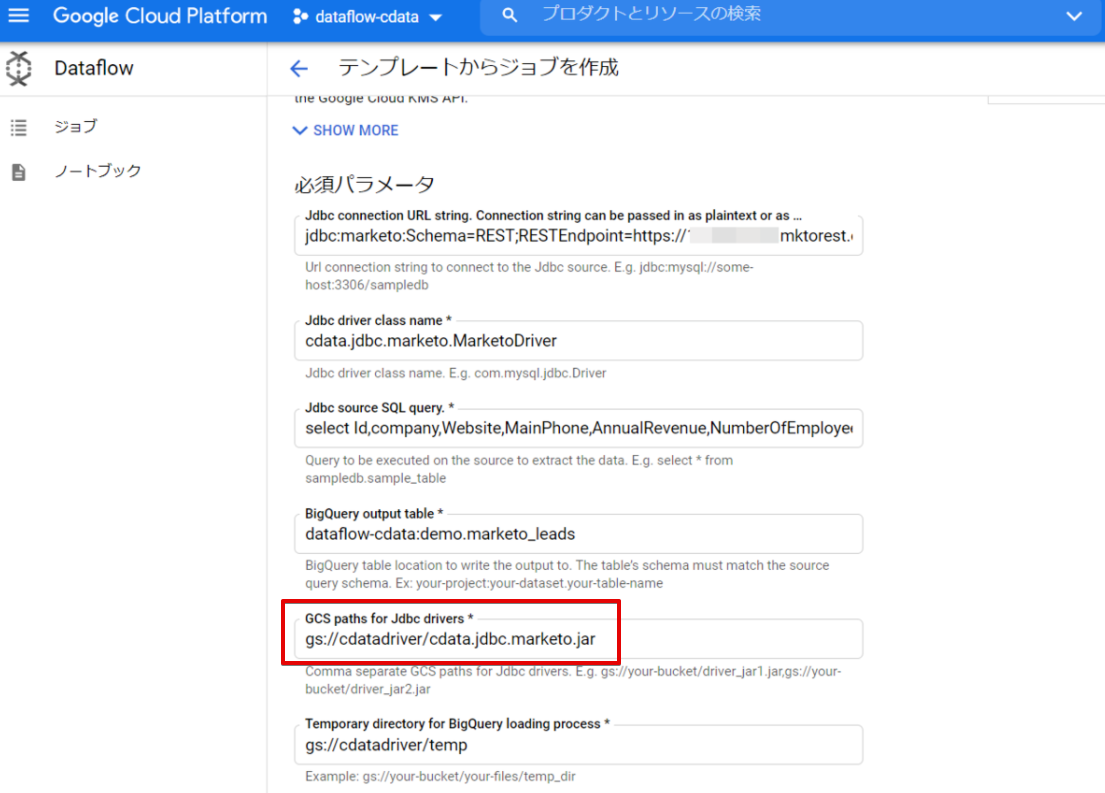Open the ノートブック document icon
Viewport: 1105px width, 793px height.
[19, 172]
